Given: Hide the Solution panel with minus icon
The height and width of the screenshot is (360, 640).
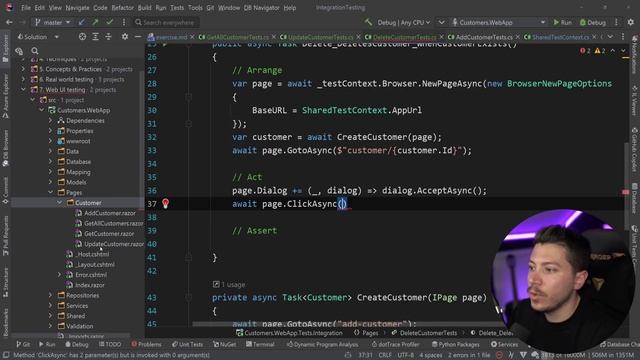Looking at the screenshot, I should coord(138,37).
